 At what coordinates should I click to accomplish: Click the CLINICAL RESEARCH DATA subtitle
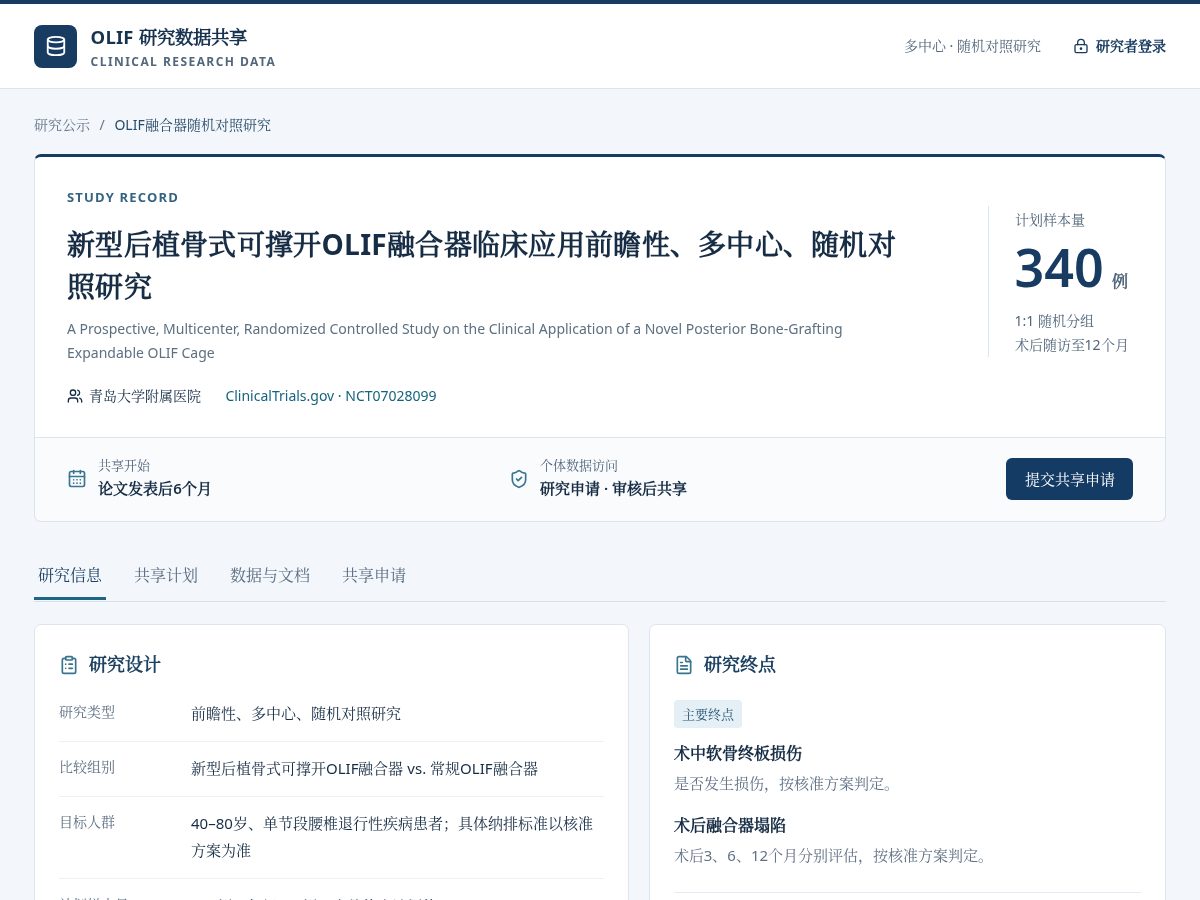pos(183,62)
